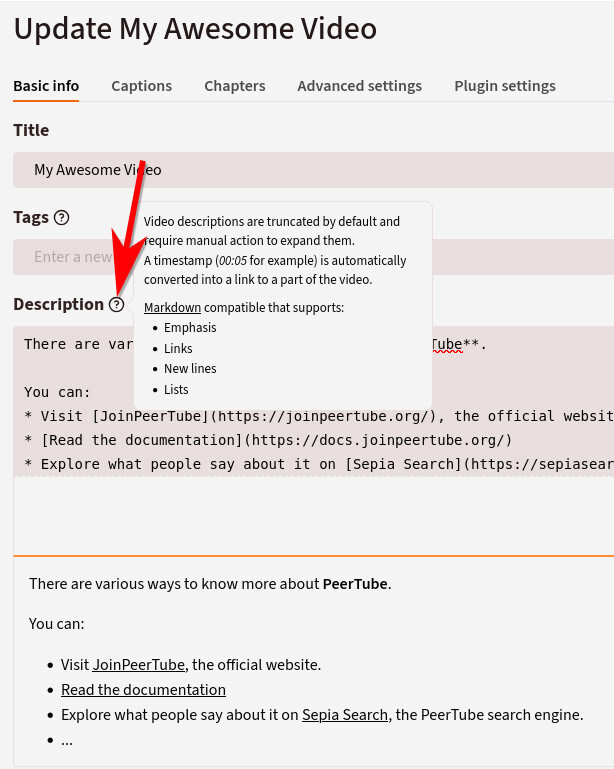Go to the Plugin settings tab
This screenshot has width=614, height=769.
click(x=505, y=86)
